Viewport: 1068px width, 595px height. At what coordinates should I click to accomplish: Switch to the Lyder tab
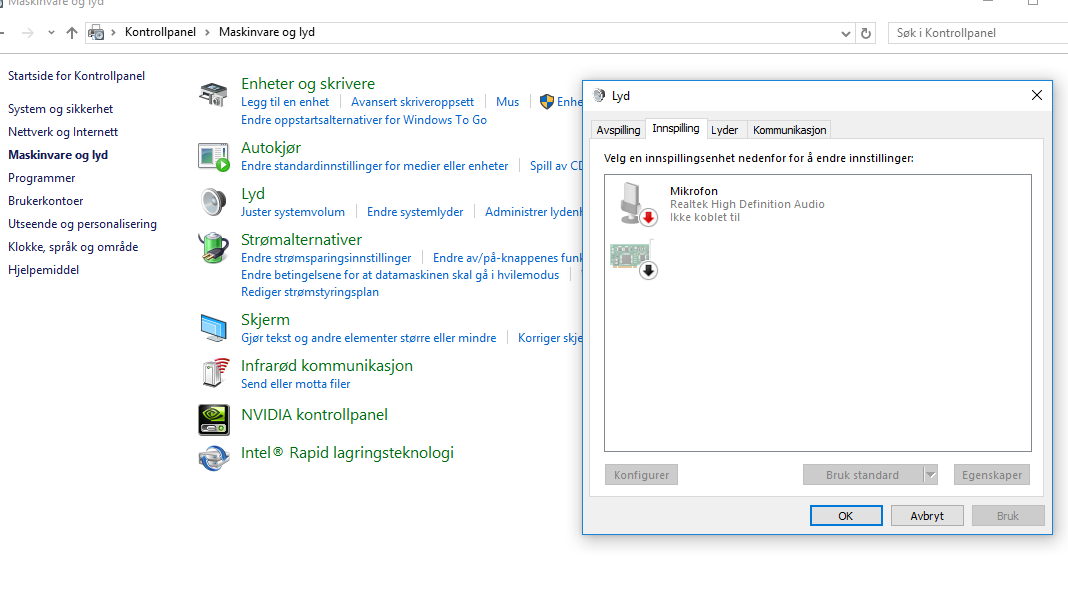(x=724, y=130)
